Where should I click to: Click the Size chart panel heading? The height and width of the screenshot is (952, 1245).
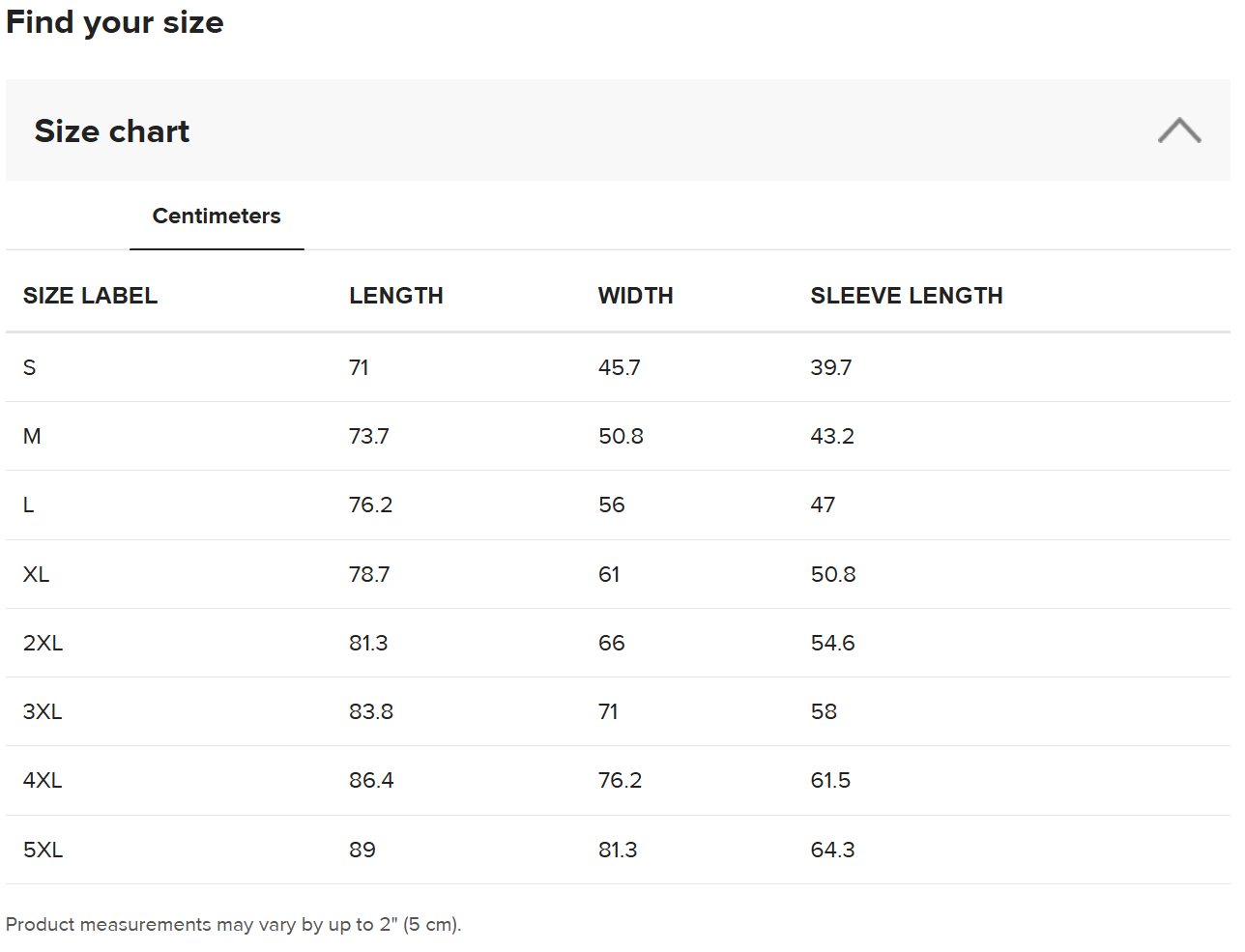(x=112, y=131)
